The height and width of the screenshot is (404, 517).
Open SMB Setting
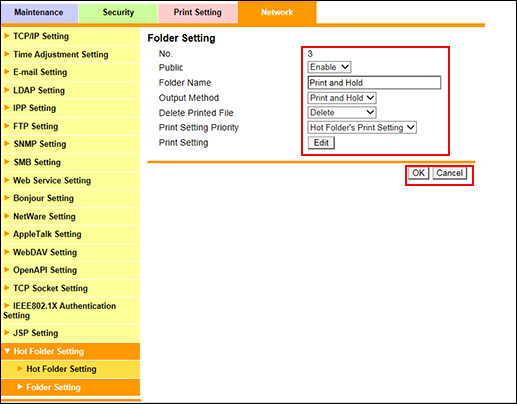click(x=70, y=162)
